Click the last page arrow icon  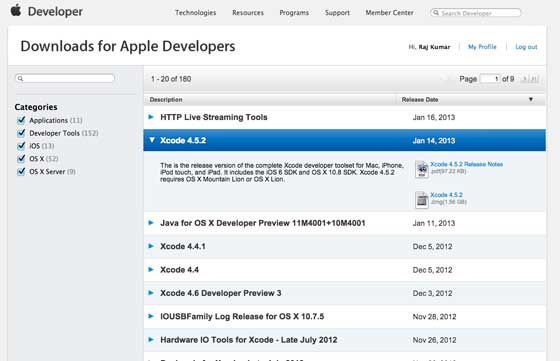pyautogui.click(x=534, y=79)
